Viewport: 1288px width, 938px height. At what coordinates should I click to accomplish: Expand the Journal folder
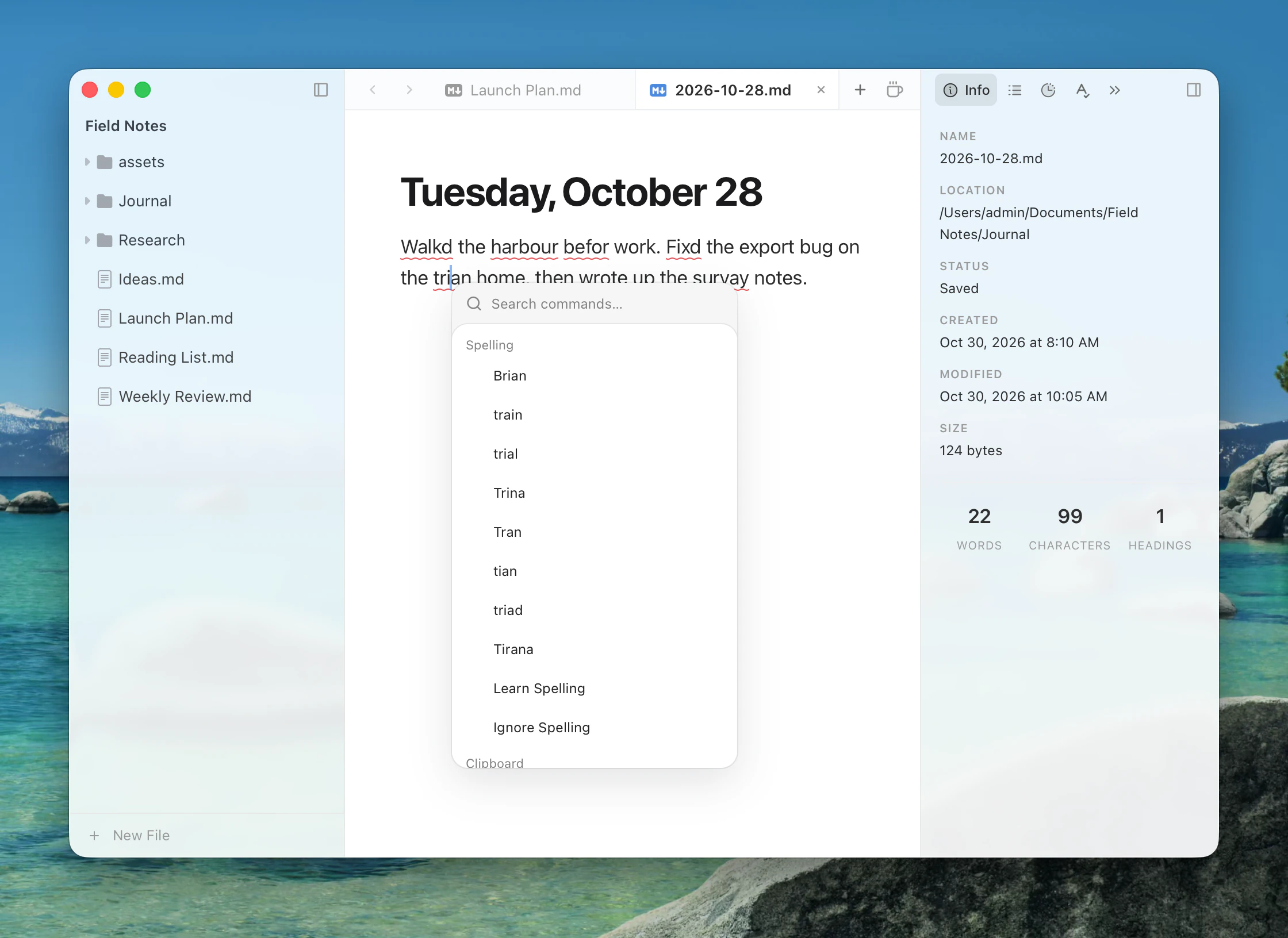tap(87, 201)
